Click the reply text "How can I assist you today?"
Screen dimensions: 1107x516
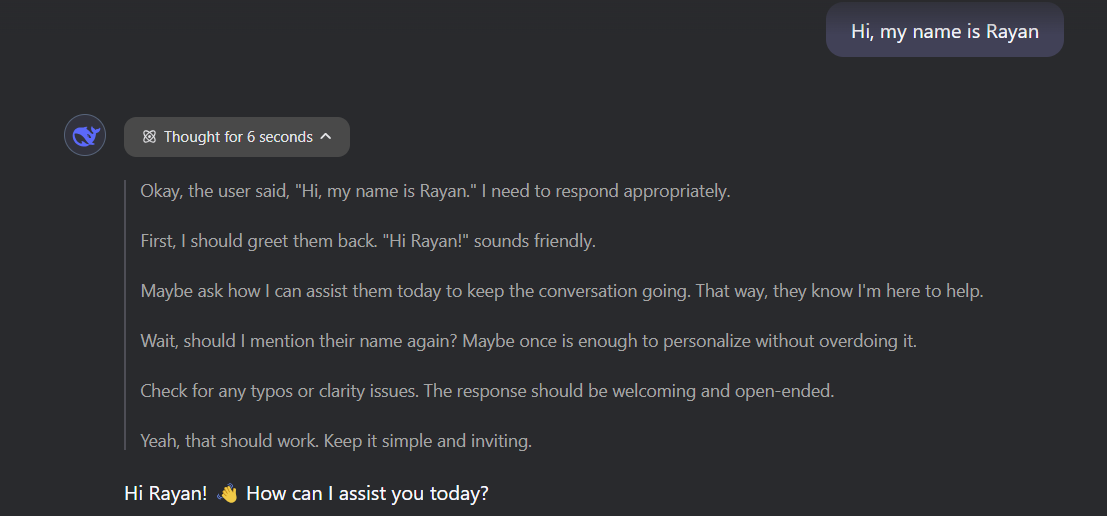click(367, 493)
